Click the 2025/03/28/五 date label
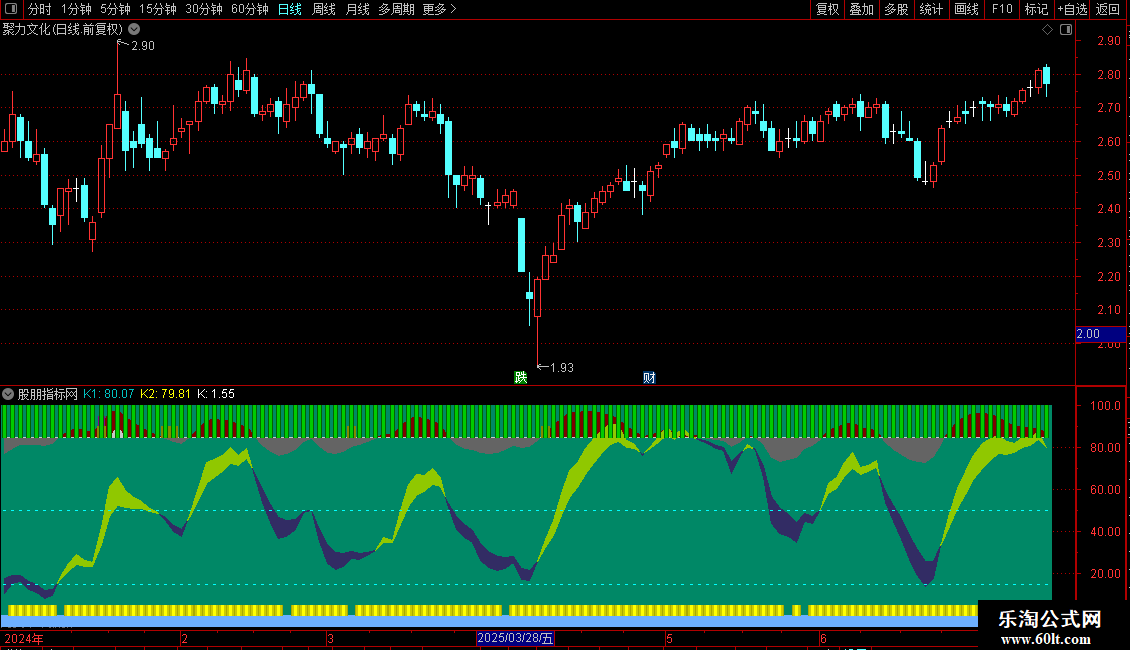The height and width of the screenshot is (650, 1130). [x=515, y=638]
